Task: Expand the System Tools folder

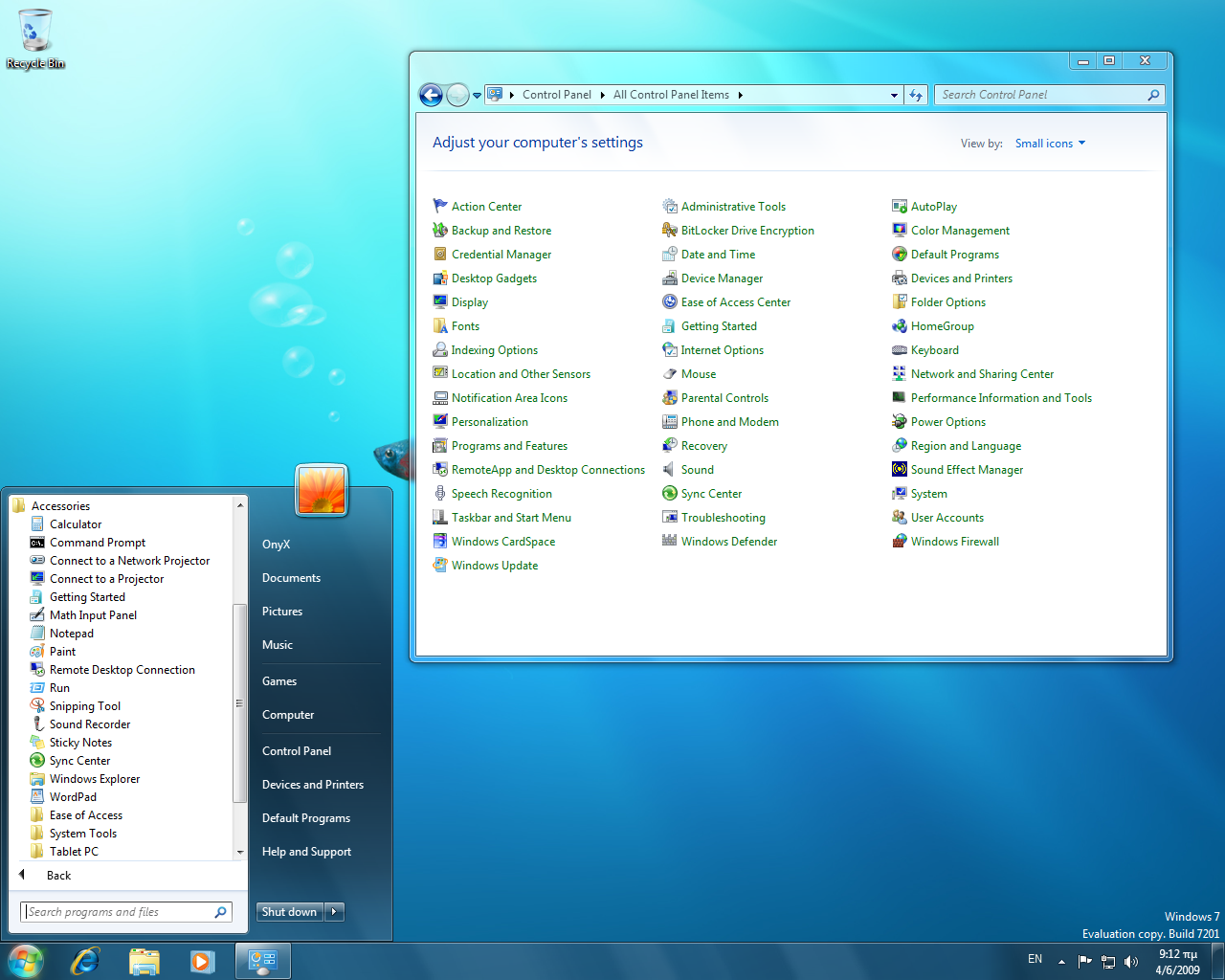Action: pos(83,833)
